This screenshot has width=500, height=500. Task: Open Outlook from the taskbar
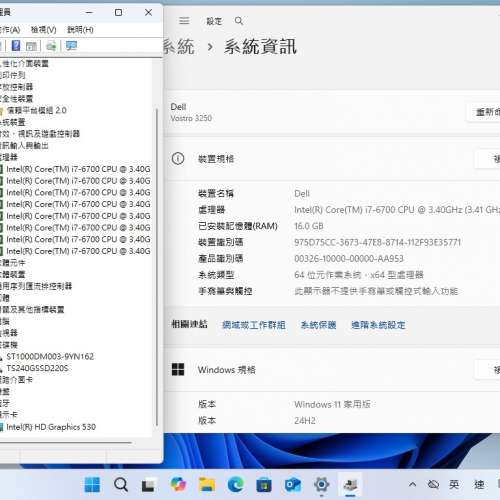click(293, 485)
